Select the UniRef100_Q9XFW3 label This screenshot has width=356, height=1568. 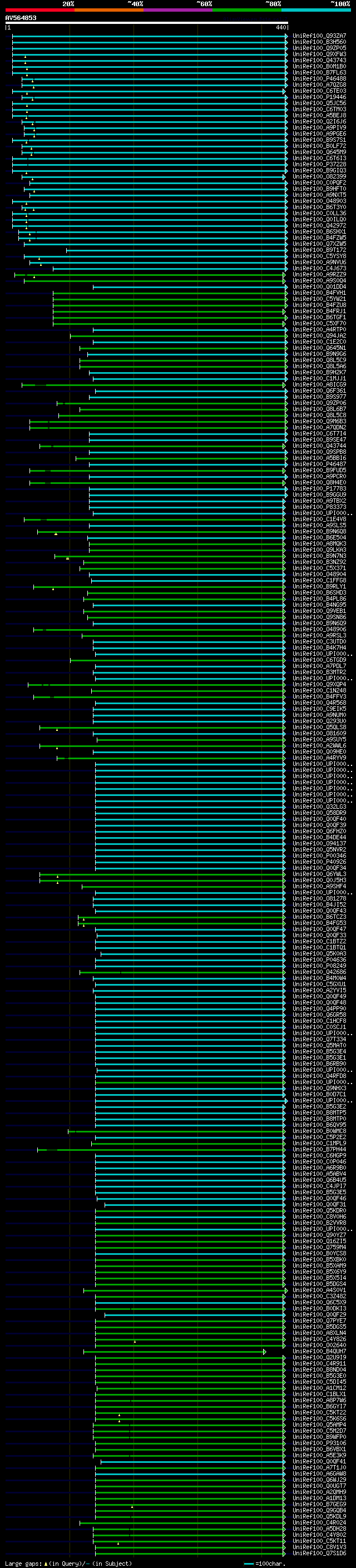pos(319,54)
